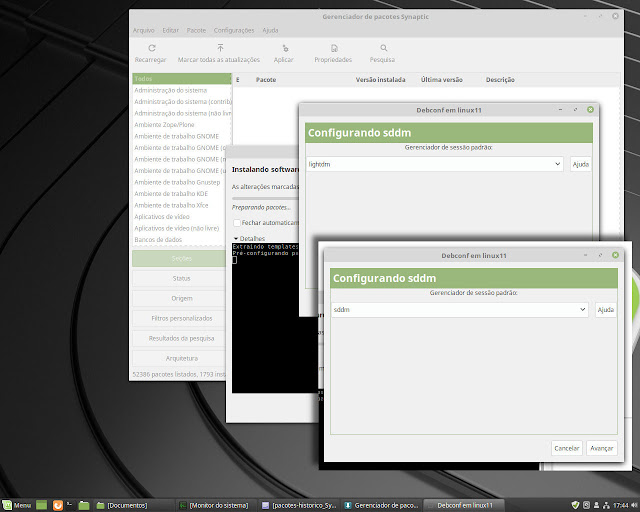640x512 pixels.
Task: Switch to Gerenciador de paco... taskbar window
Action: pyautogui.click(x=382, y=505)
